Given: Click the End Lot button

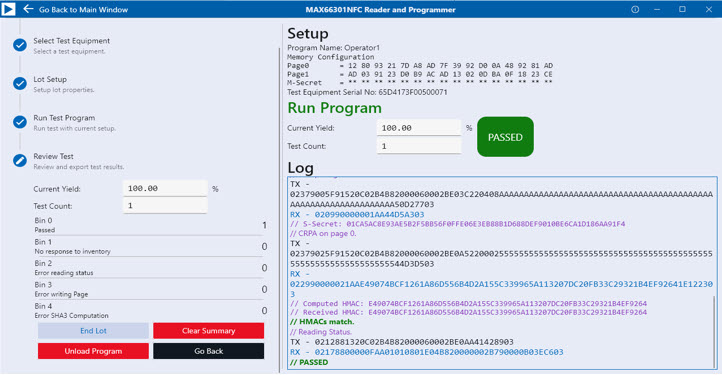Looking at the screenshot, I should click(x=93, y=331).
